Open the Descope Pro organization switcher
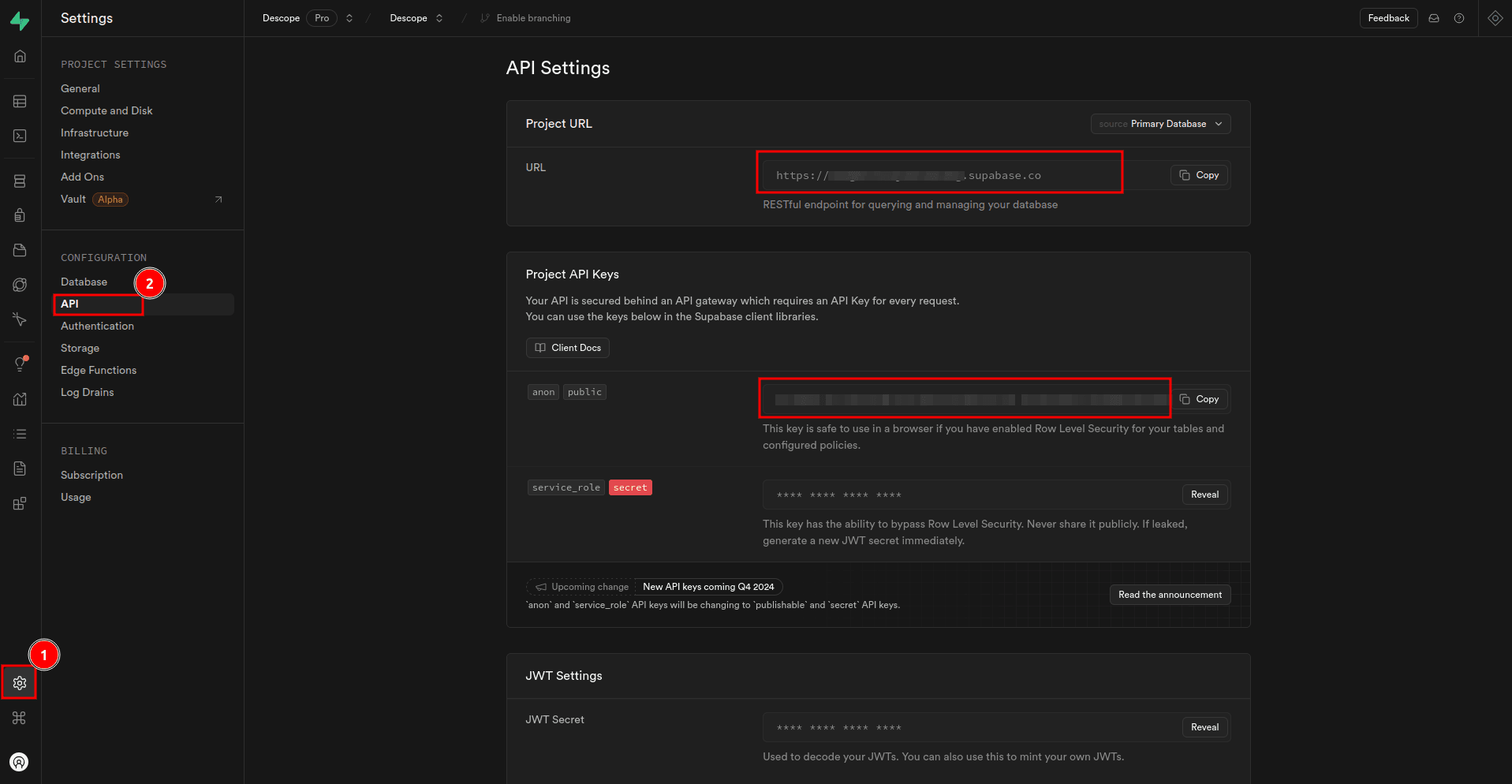This screenshot has height=784, width=1512. pyautogui.click(x=349, y=18)
